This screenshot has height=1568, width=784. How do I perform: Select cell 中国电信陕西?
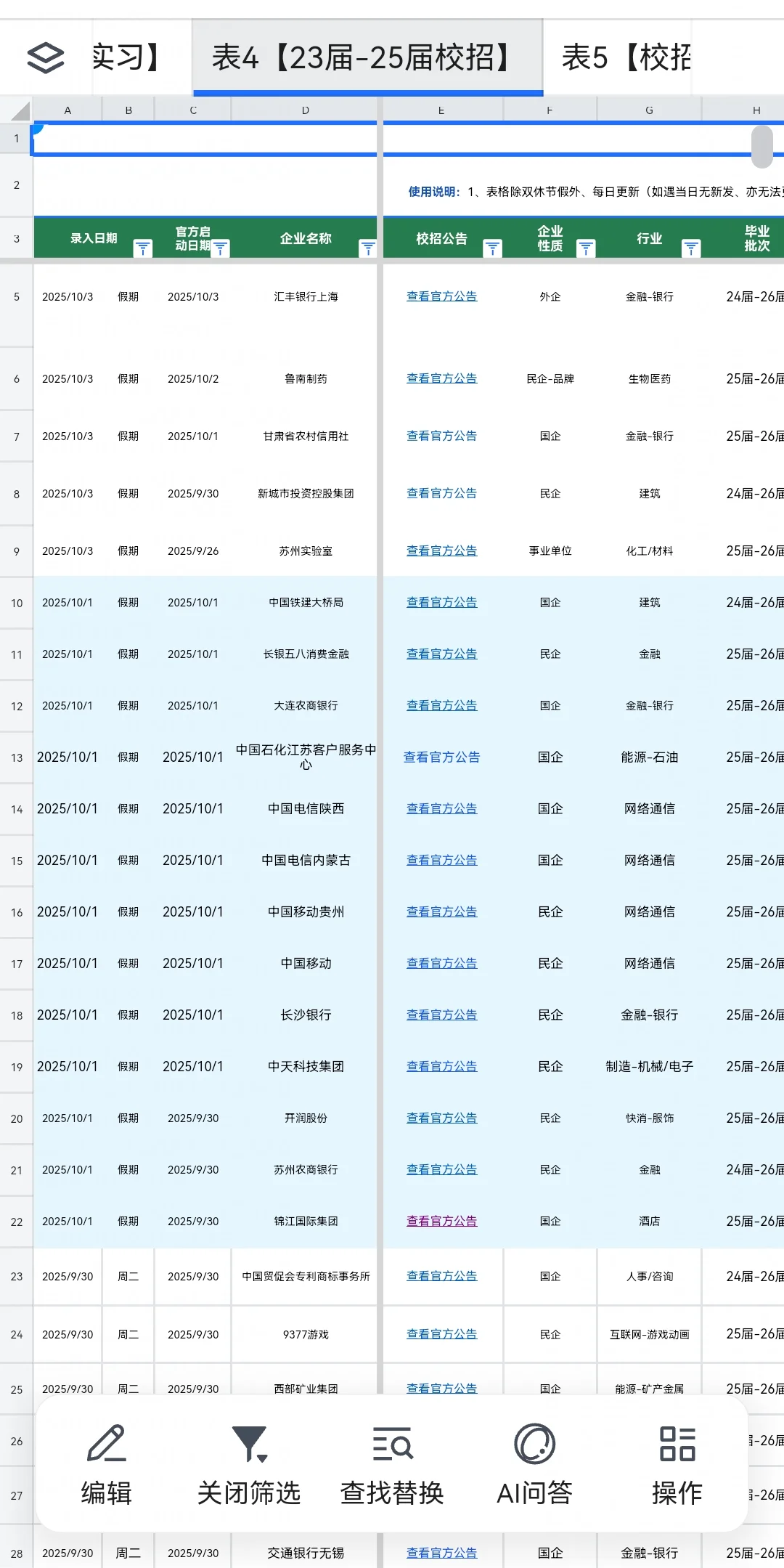pyautogui.click(x=306, y=809)
